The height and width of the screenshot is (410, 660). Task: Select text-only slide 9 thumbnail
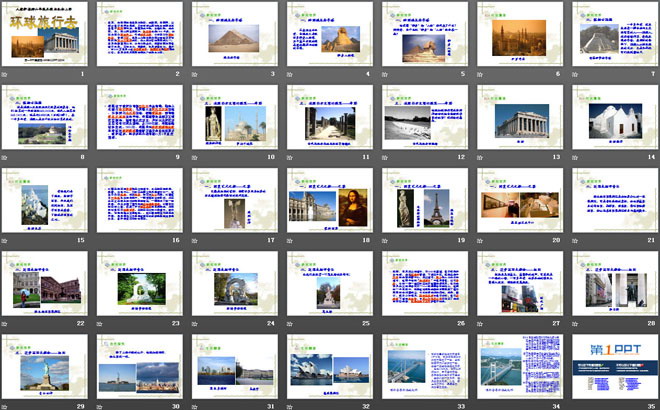tap(140, 117)
